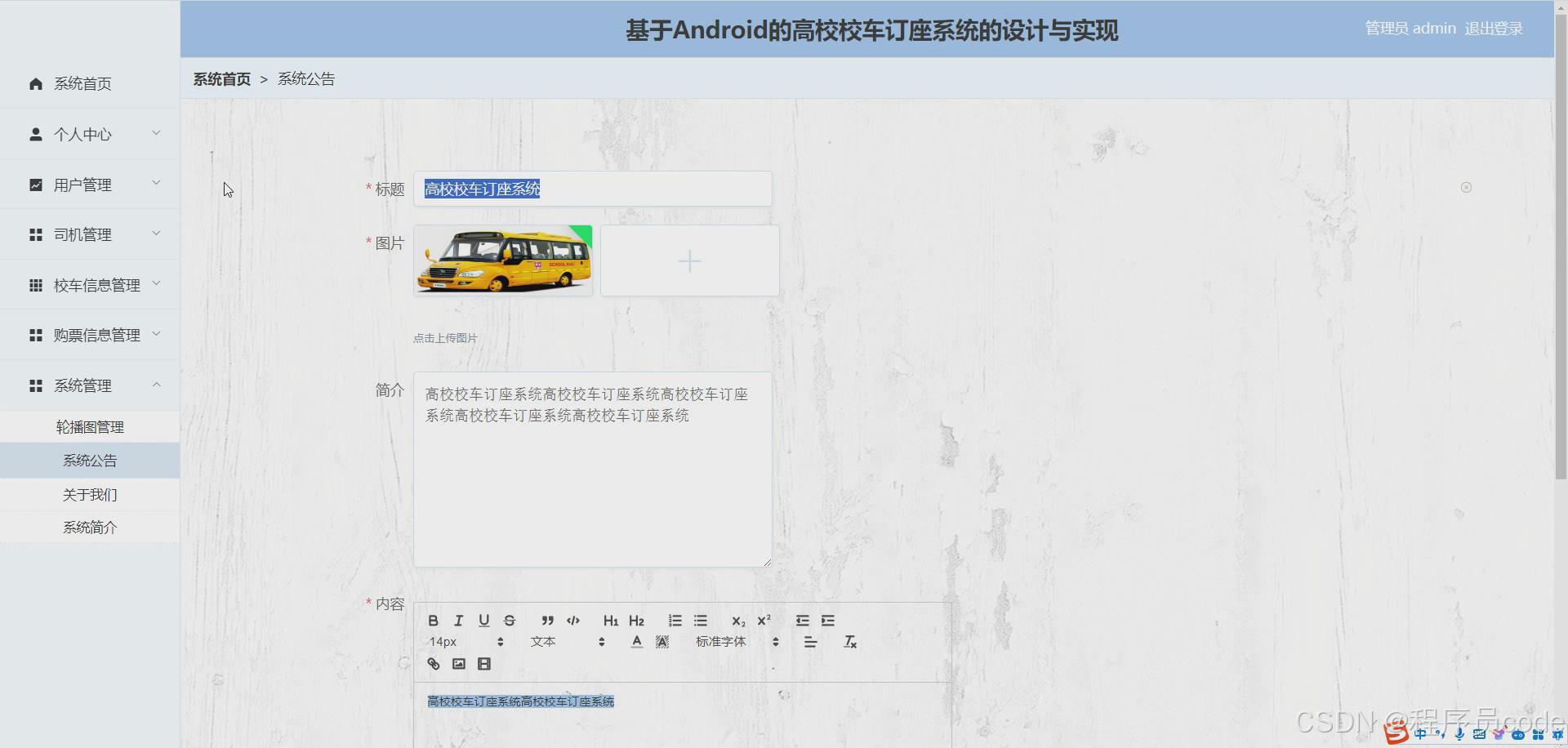
Task: Apply subscript formatting
Action: tap(738, 621)
